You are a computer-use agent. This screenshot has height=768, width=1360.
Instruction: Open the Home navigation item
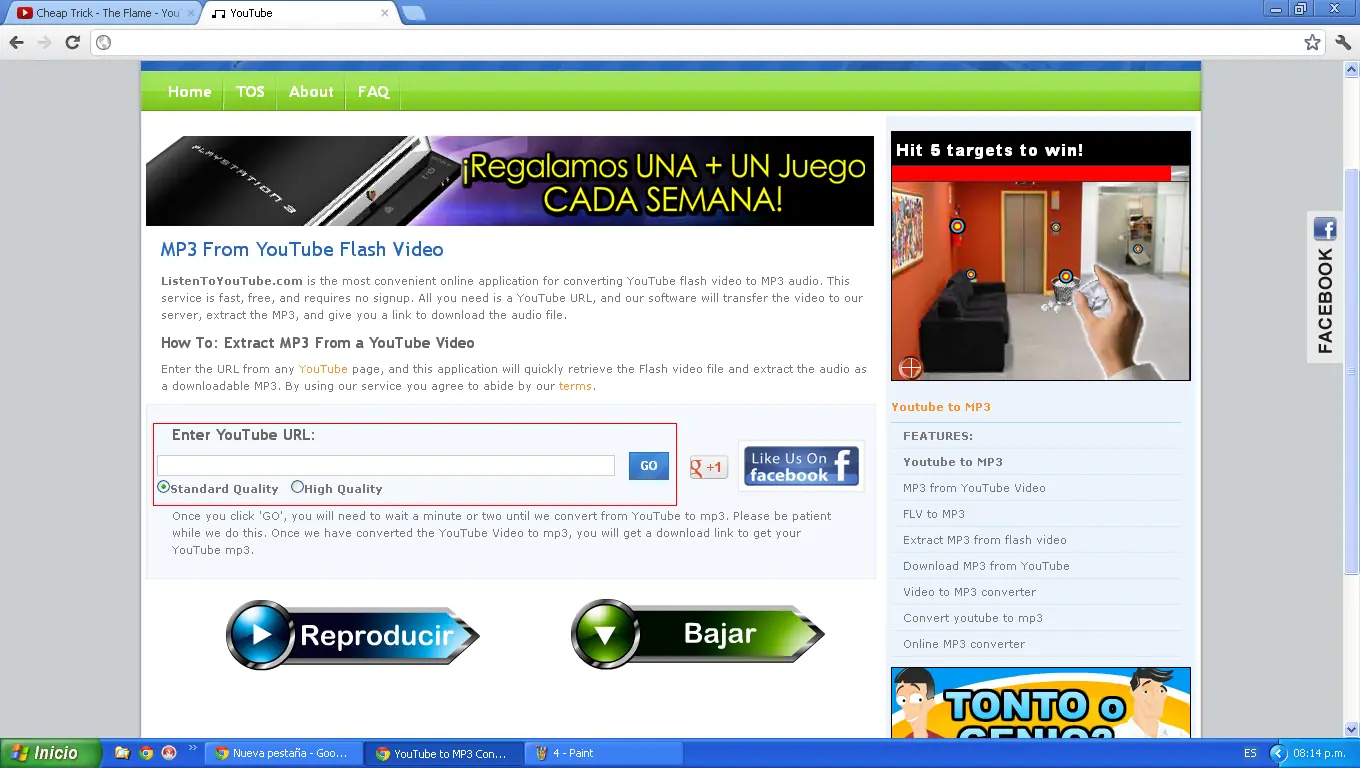coord(189,92)
